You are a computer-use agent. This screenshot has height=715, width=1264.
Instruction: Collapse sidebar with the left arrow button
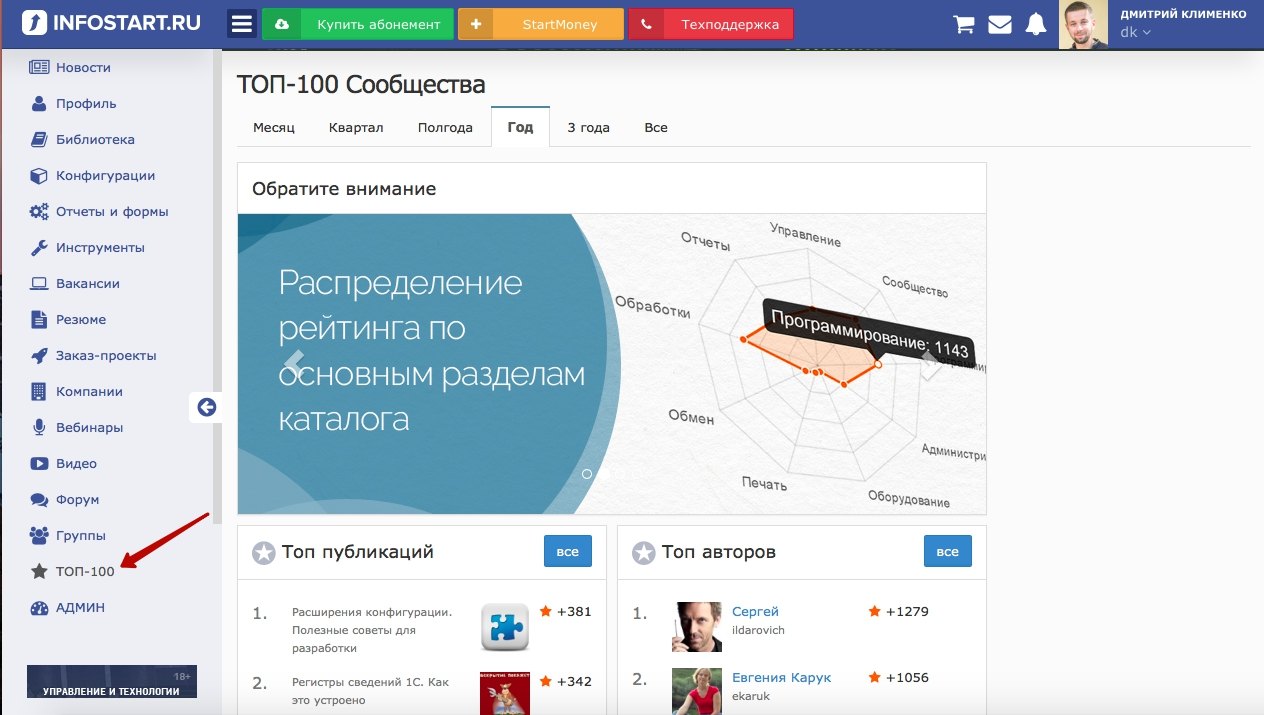pos(206,407)
